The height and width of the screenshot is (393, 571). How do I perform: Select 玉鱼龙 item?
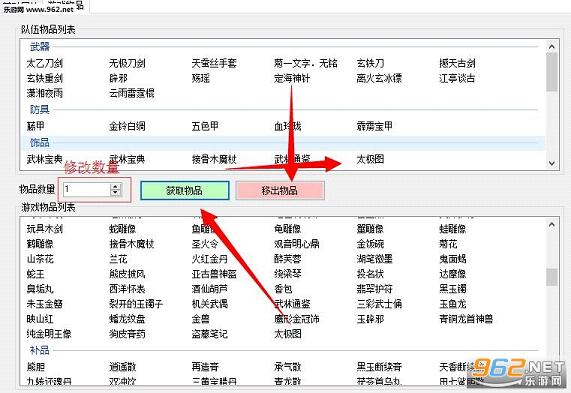click(453, 304)
